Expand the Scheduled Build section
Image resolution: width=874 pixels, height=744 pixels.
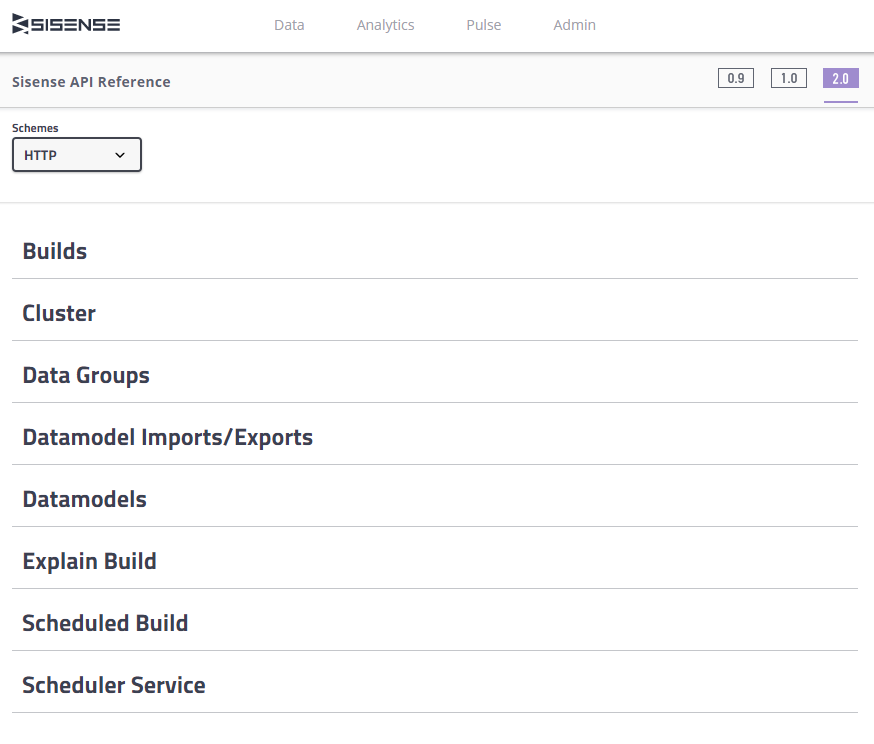[x=105, y=623]
